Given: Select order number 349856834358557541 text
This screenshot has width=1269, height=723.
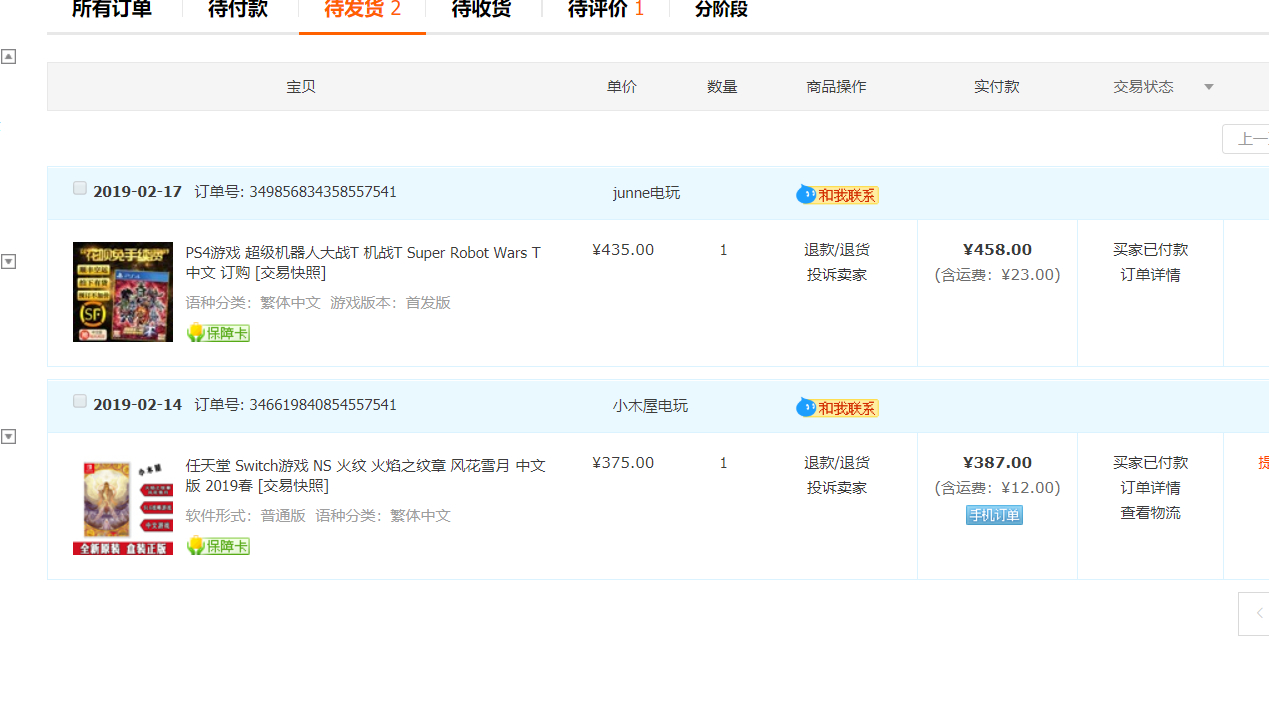Looking at the screenshot, I should pos(323,192).
